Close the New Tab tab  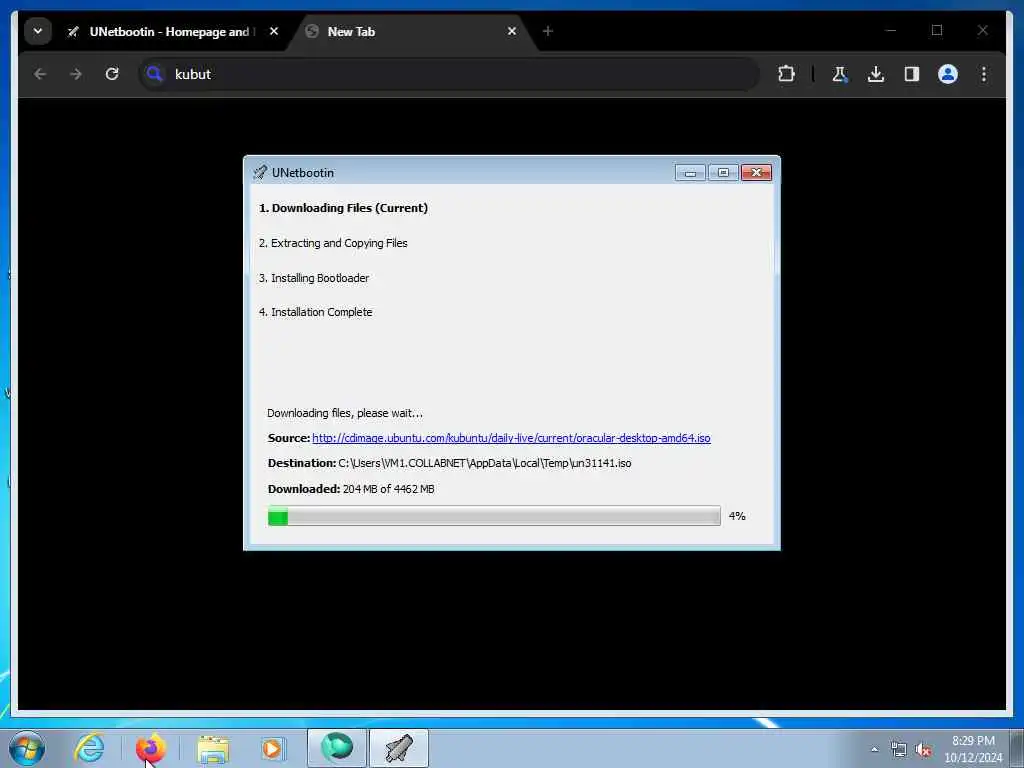(512, 31)
